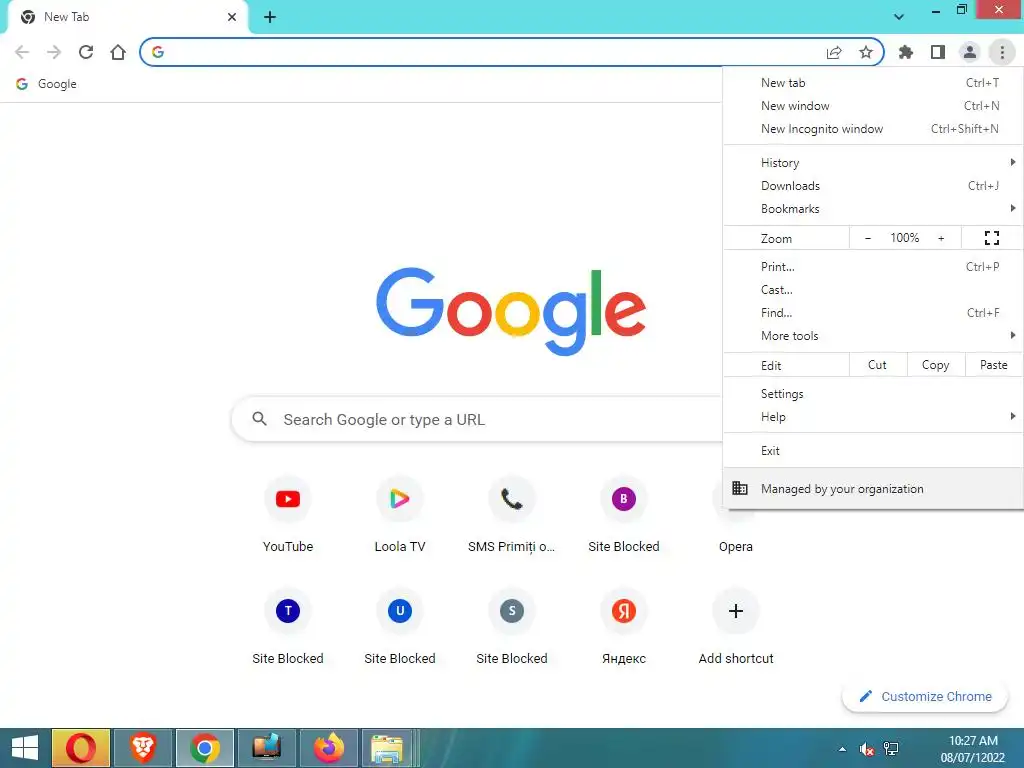Open the Home page icon
Screen dimensions: 1024x768
[118, 52]
